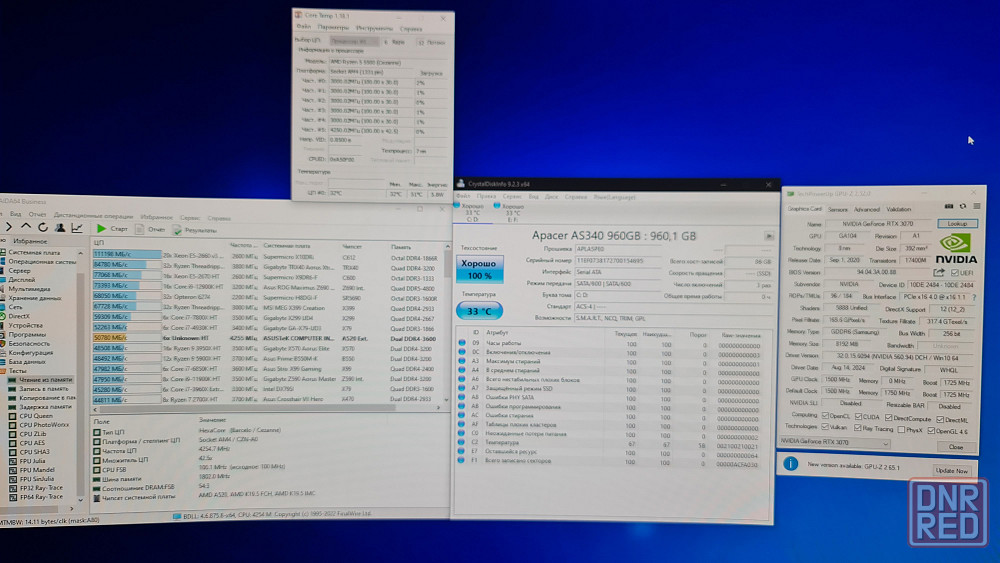Click the up arrow in AIDA64 toolbar
This screenshot has width=1000, height=563.
(26, 226)
